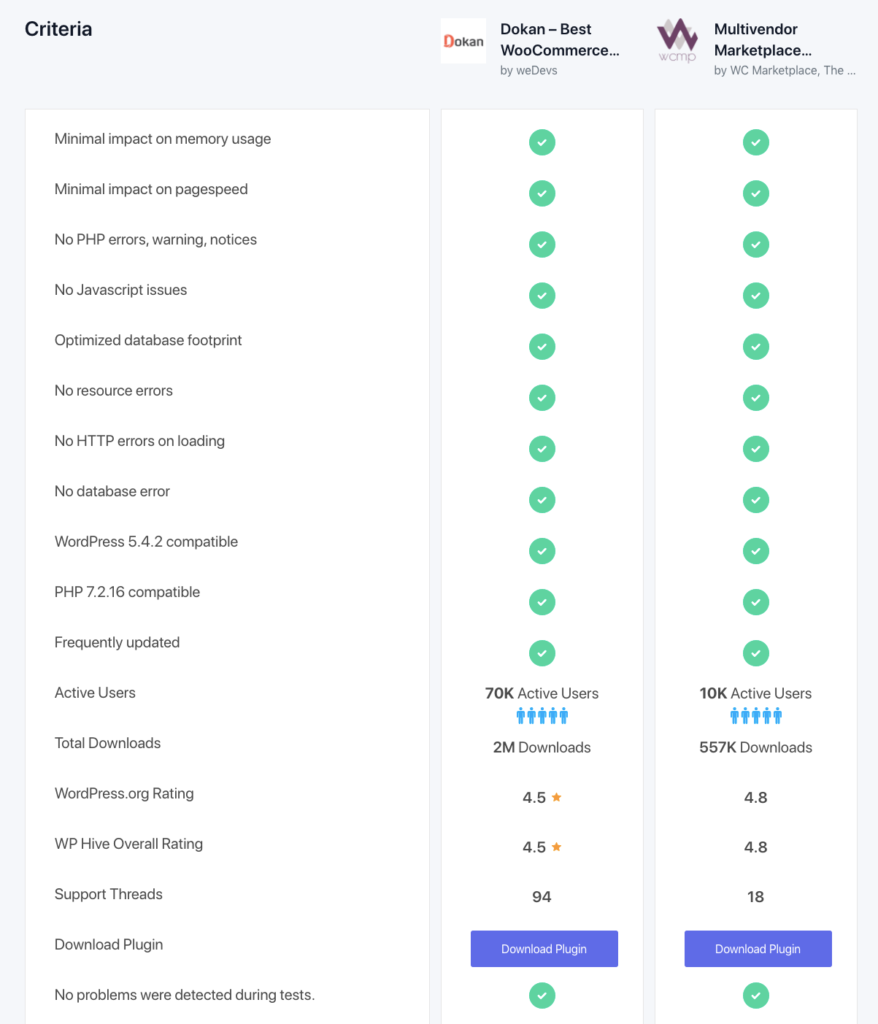Click Dokan checkmark for No resource errors

542,397
